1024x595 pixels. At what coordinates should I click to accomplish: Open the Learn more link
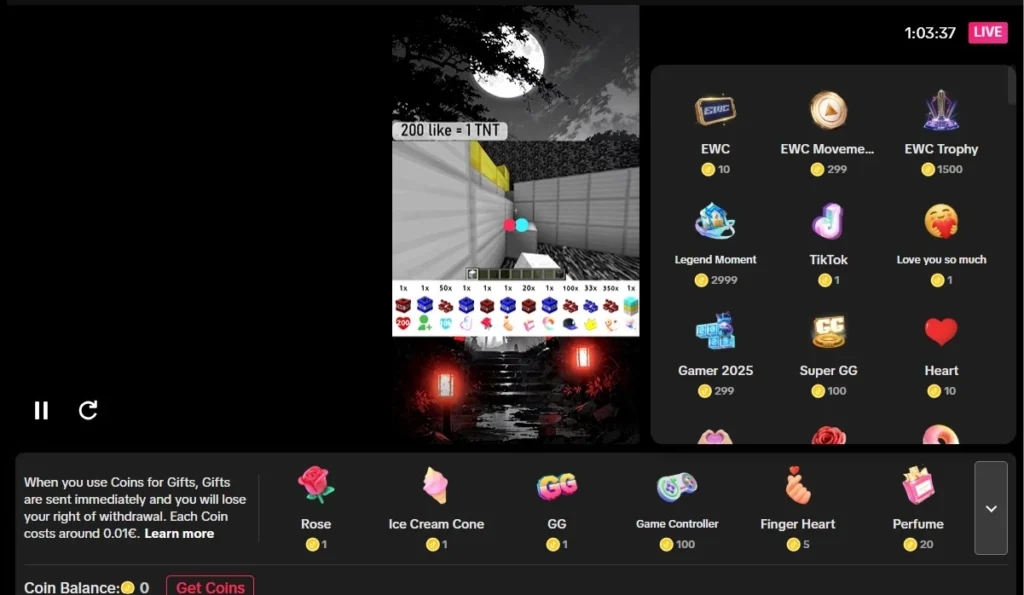(x=179, y=534)
